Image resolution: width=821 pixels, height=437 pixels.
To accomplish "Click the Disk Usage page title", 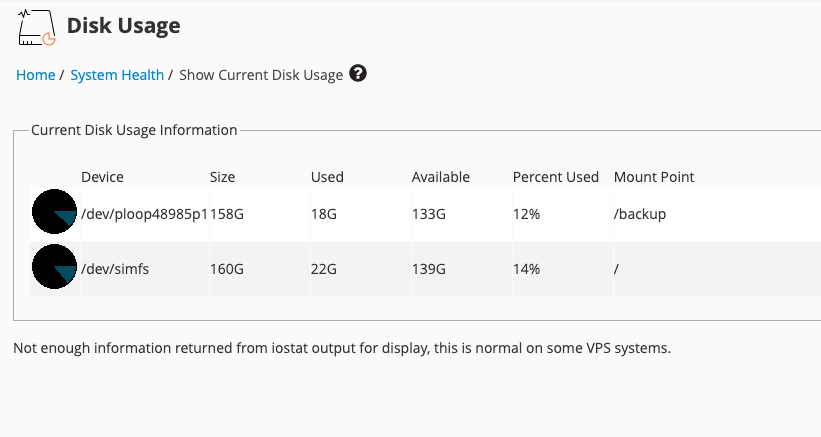I will tap(123, 26).
